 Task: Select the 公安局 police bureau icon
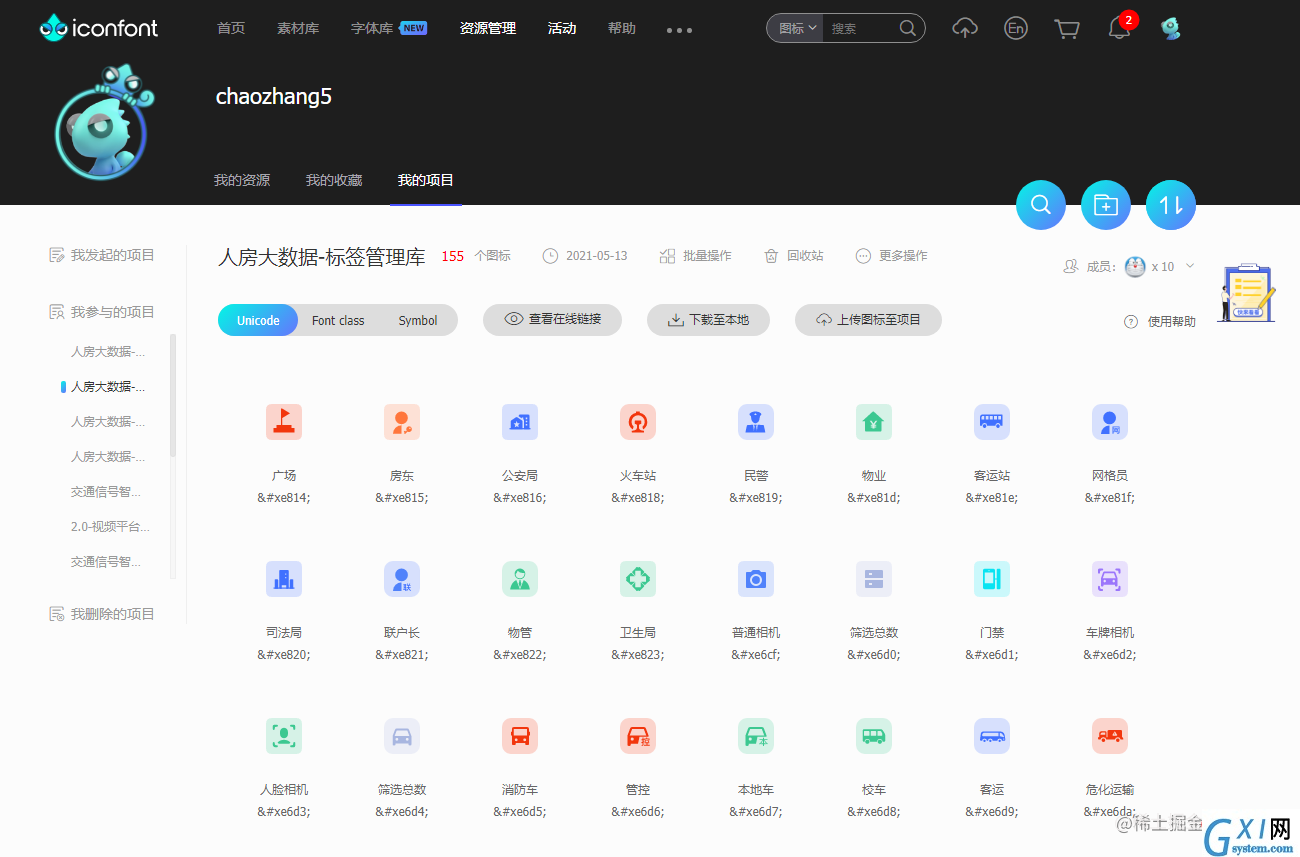tap(520, 422)
